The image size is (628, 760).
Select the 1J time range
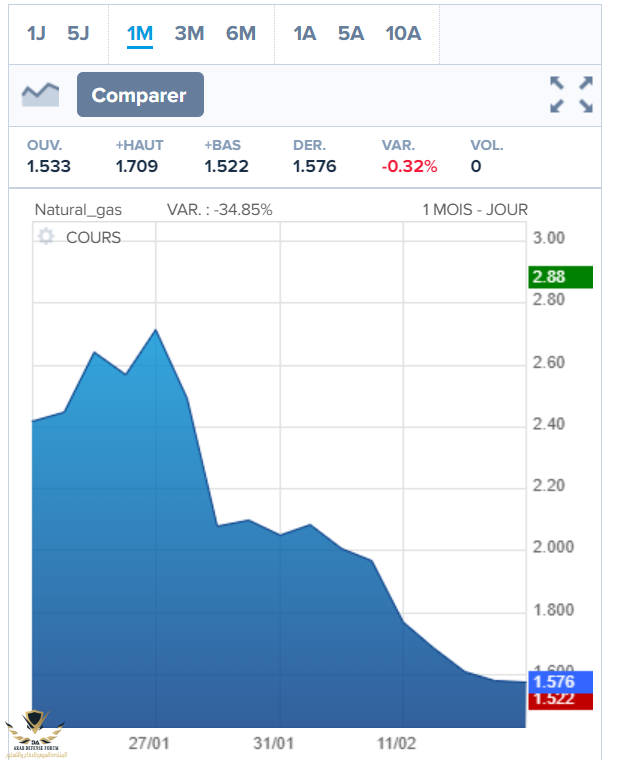tap(36, 33)
